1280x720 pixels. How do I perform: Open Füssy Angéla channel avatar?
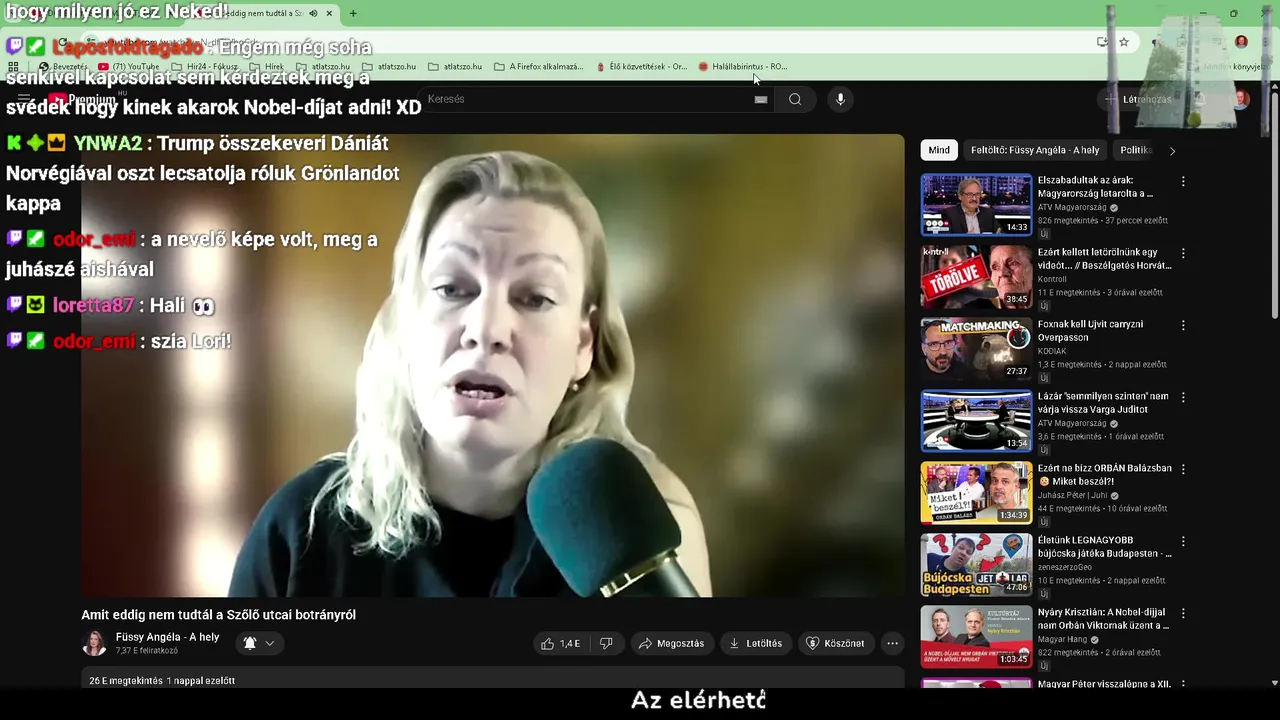pos(95,643)
